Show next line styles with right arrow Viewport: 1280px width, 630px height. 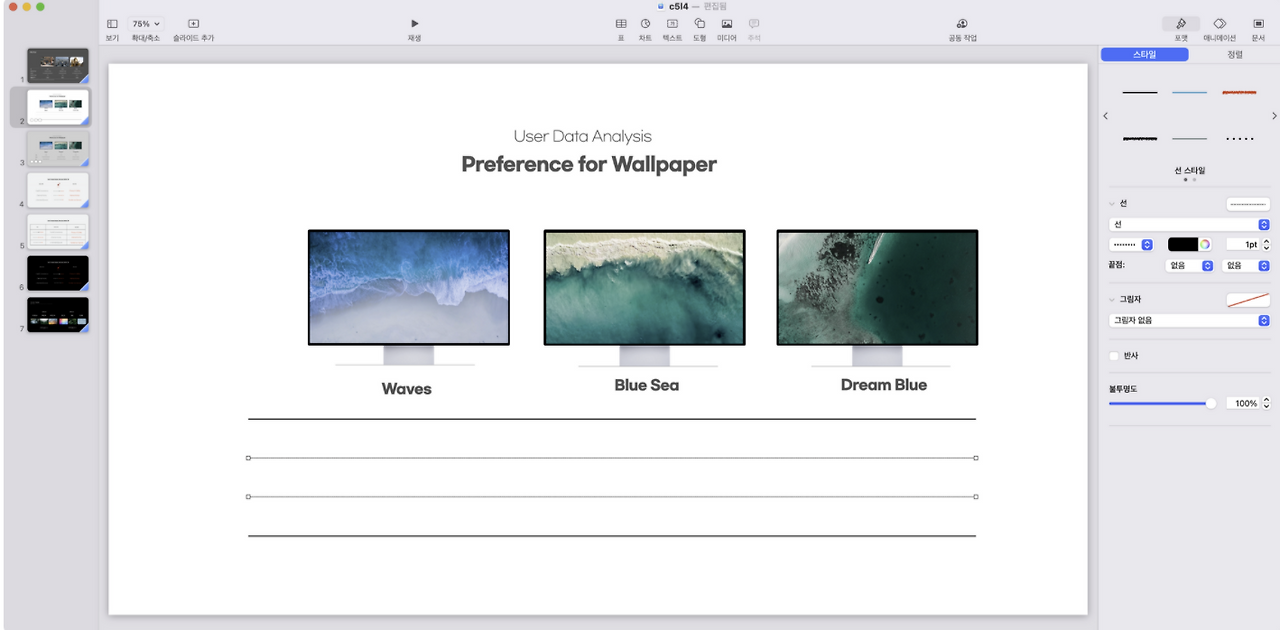(1274, 116)
